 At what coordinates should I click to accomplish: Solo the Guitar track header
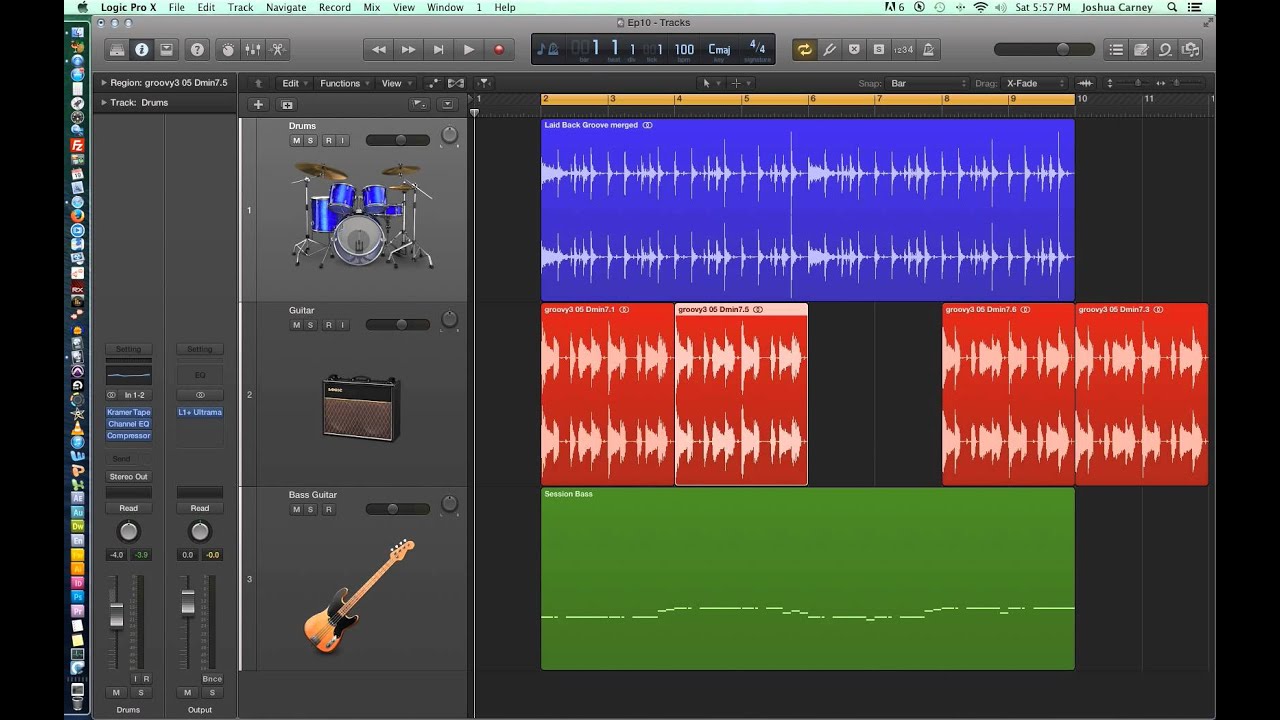311,325
